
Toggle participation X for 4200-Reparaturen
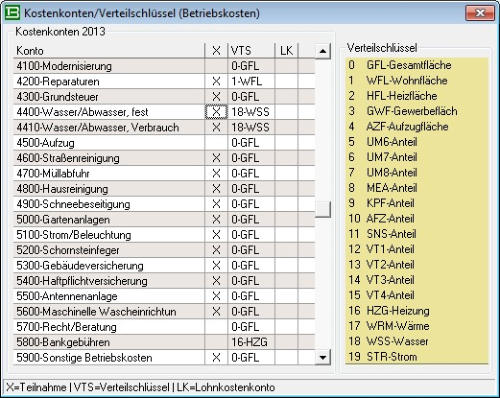[x=216, y=81]
